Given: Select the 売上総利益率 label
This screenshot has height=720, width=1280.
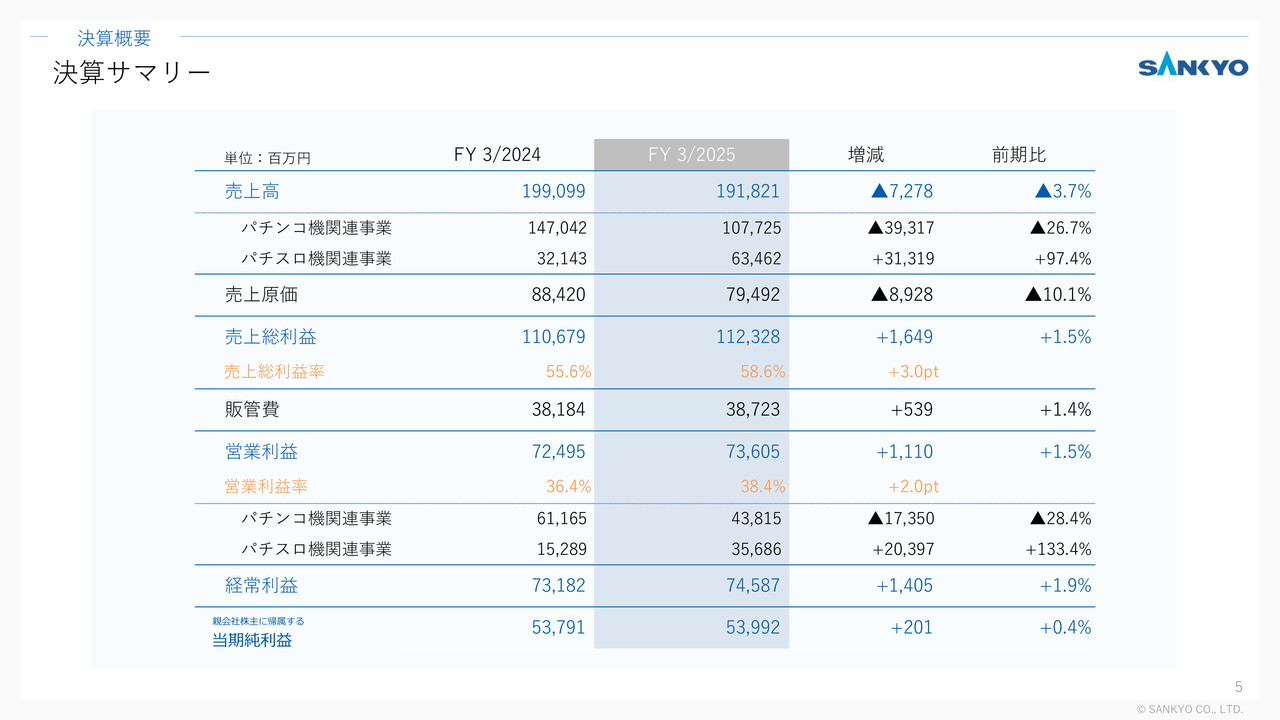Looking at the screenshot, I should point(274,372).
